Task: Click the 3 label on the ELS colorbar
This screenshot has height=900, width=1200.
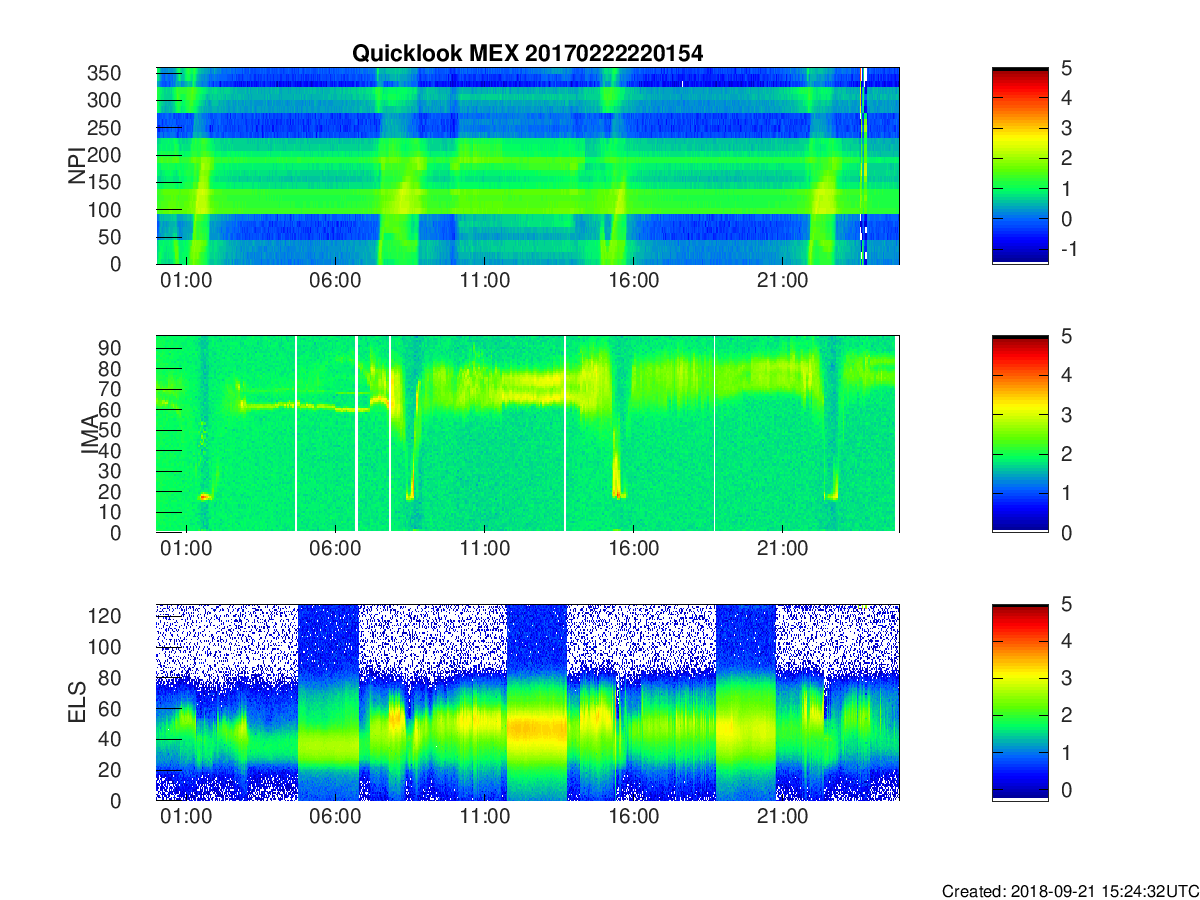Action: pos(1066,678)
